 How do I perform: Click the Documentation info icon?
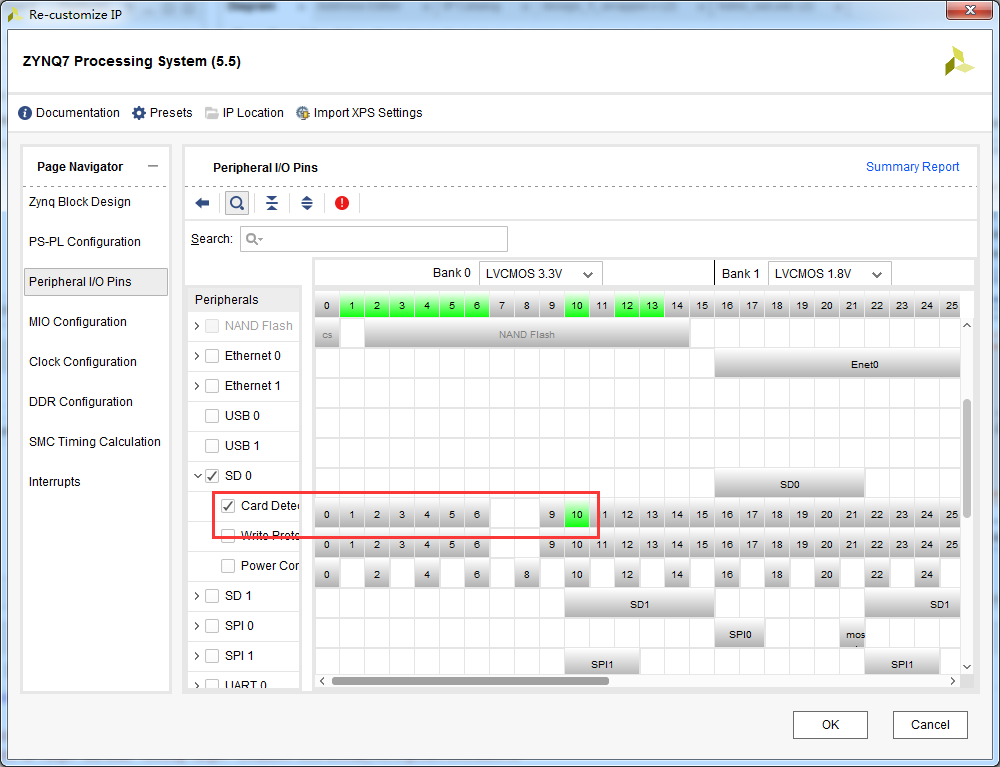[25, 113]
